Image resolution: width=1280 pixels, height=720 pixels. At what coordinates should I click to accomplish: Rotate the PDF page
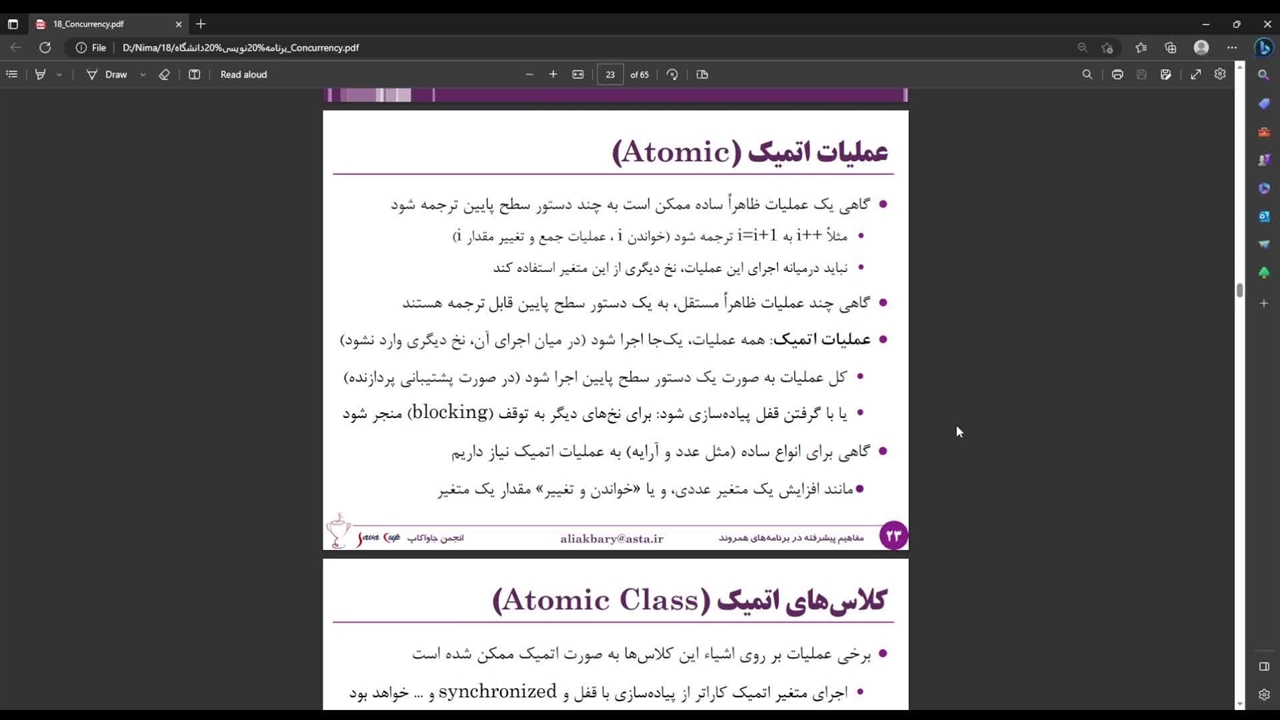tap(672, 74)
